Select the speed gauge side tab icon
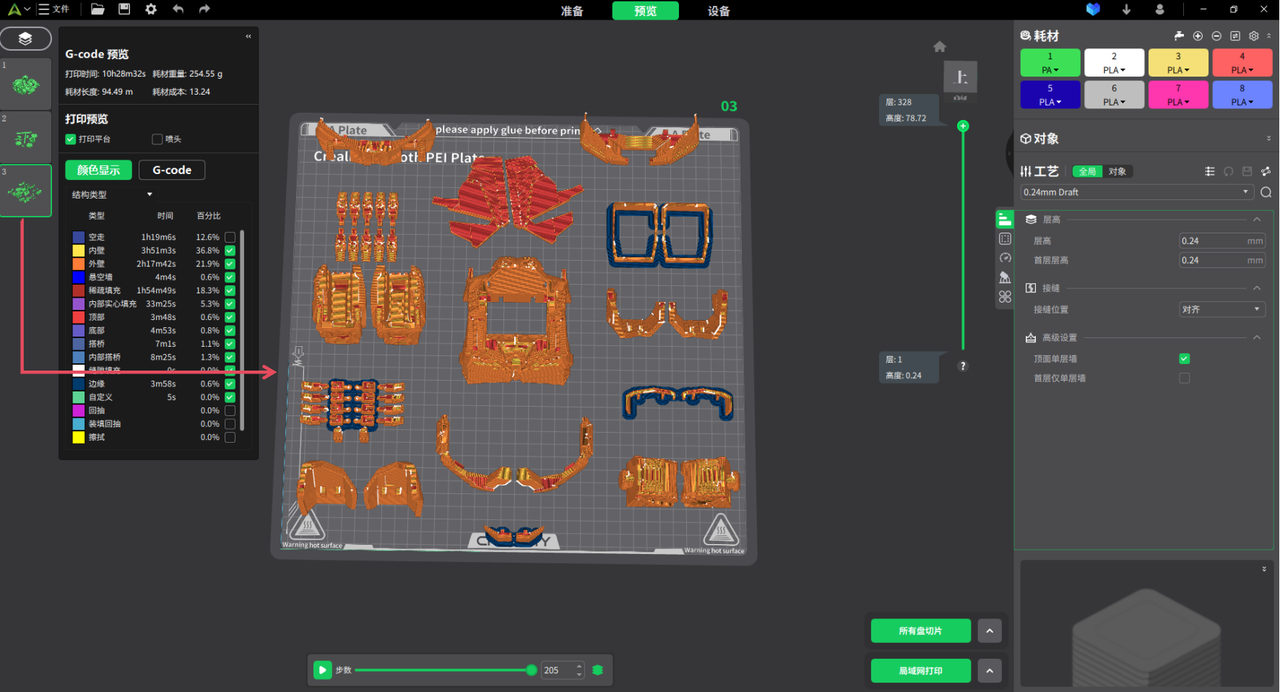 click(1005, 258)
